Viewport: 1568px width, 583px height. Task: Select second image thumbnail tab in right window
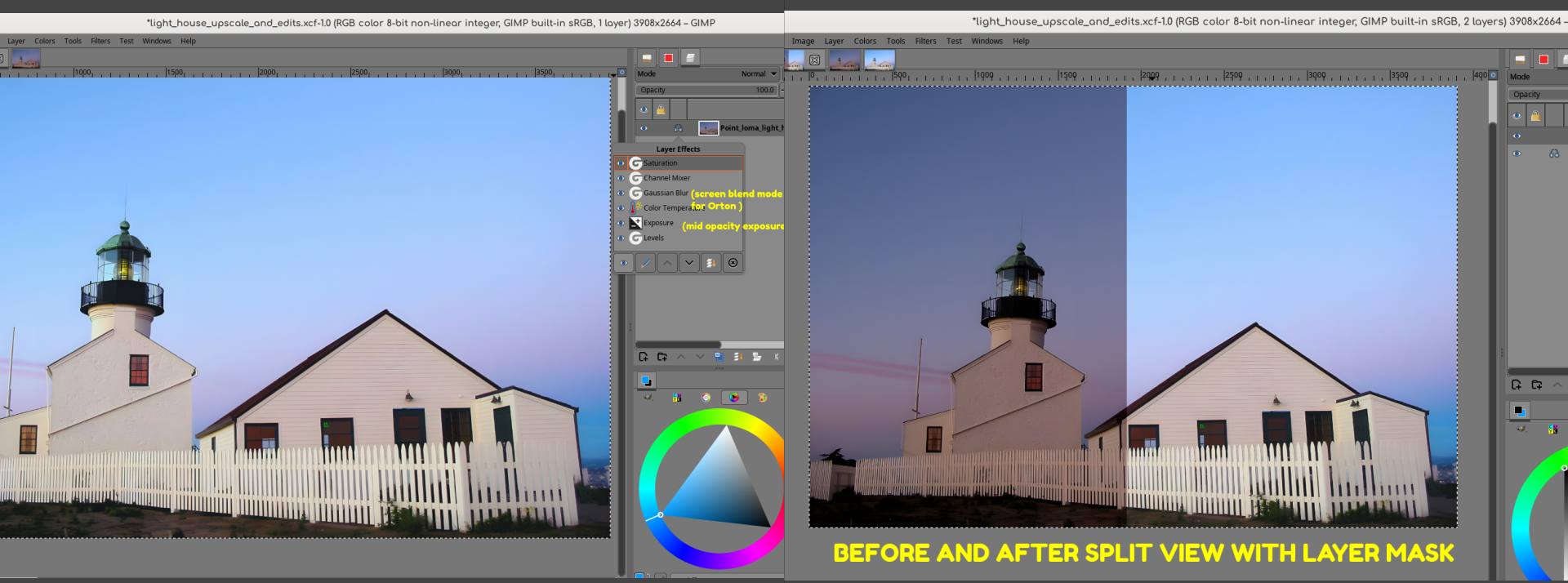(x=844, y=60)
